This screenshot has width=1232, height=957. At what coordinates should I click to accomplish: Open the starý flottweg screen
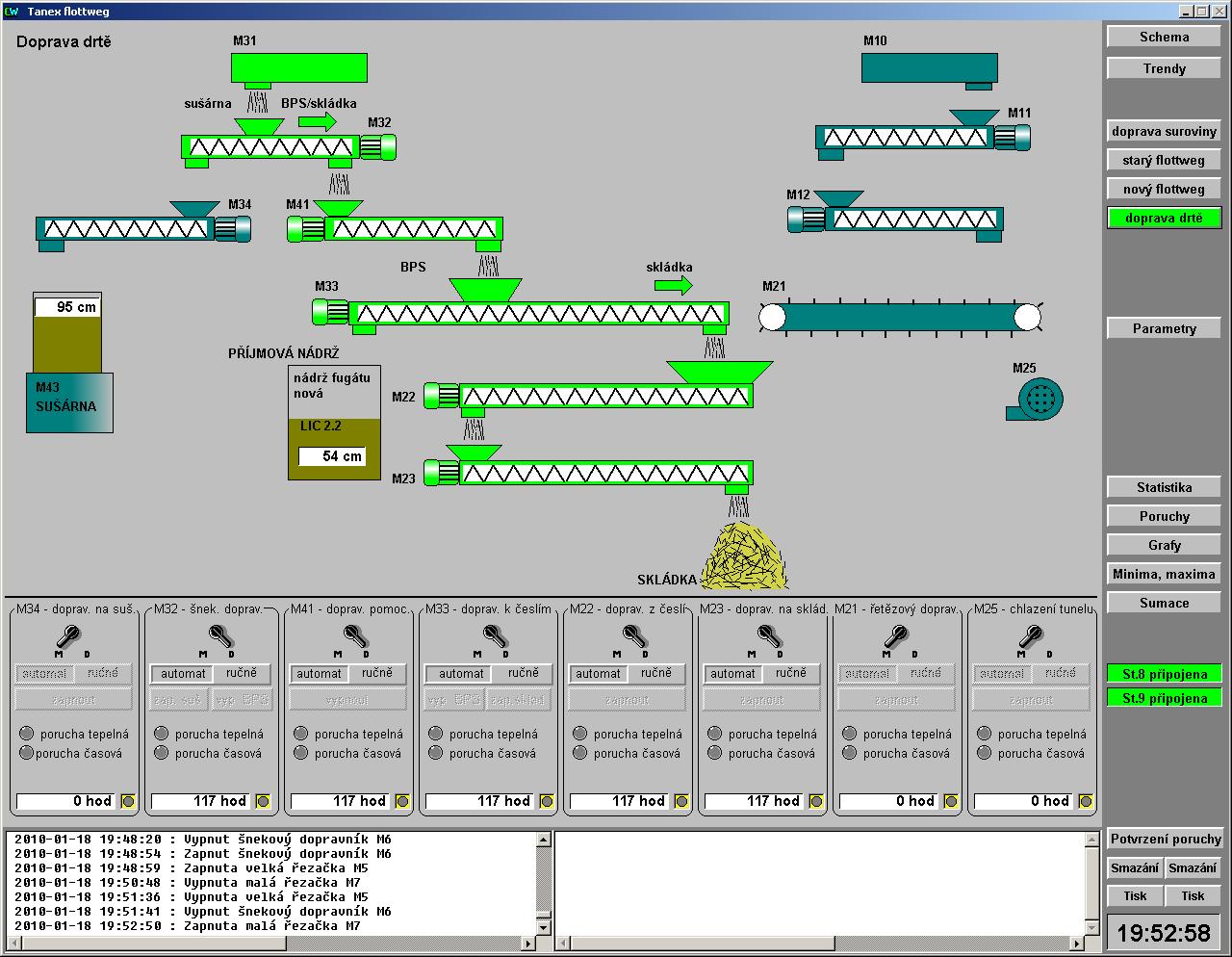click(1164, 160)
